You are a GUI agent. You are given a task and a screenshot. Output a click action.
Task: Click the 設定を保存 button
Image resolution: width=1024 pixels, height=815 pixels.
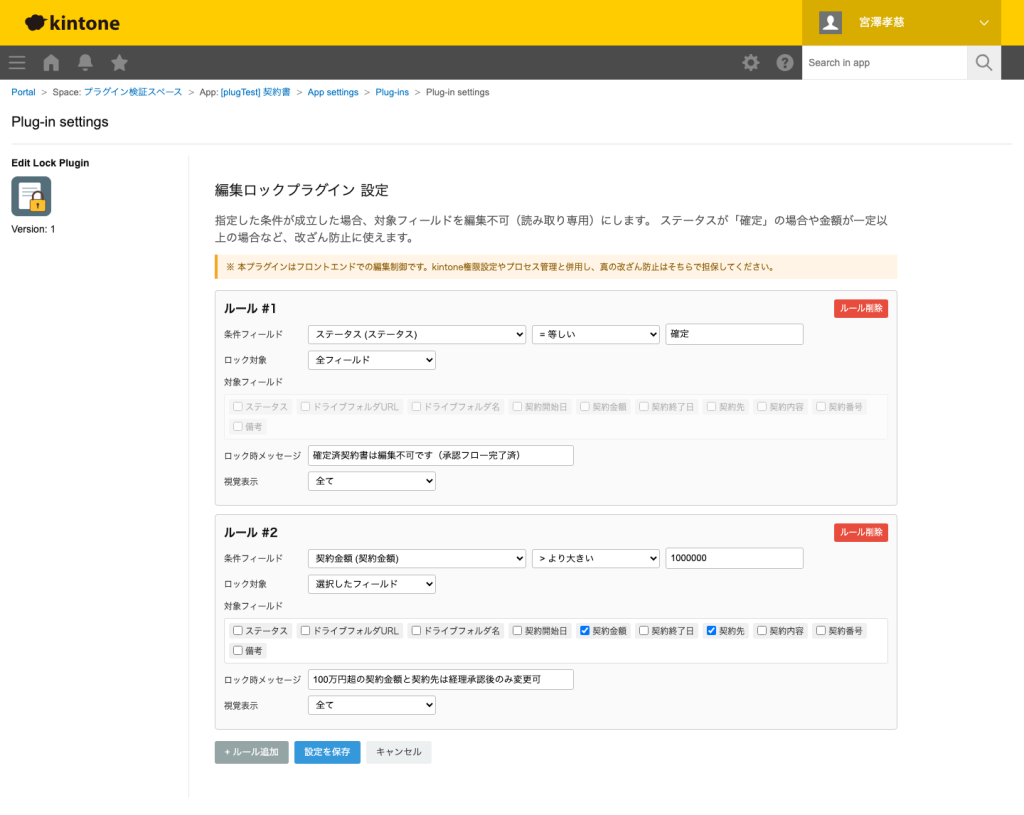click(327, 752)
